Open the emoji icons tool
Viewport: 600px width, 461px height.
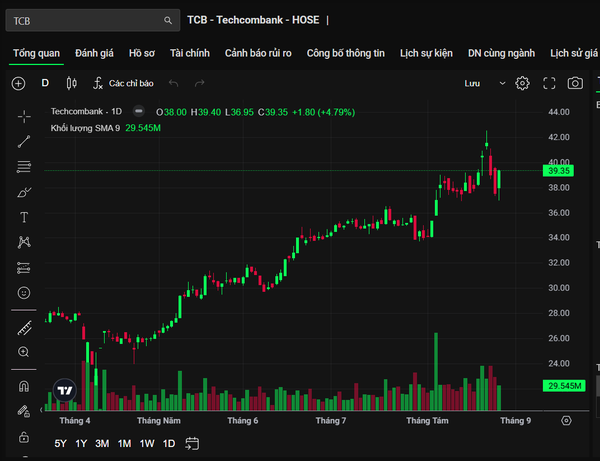pos(24,293)
